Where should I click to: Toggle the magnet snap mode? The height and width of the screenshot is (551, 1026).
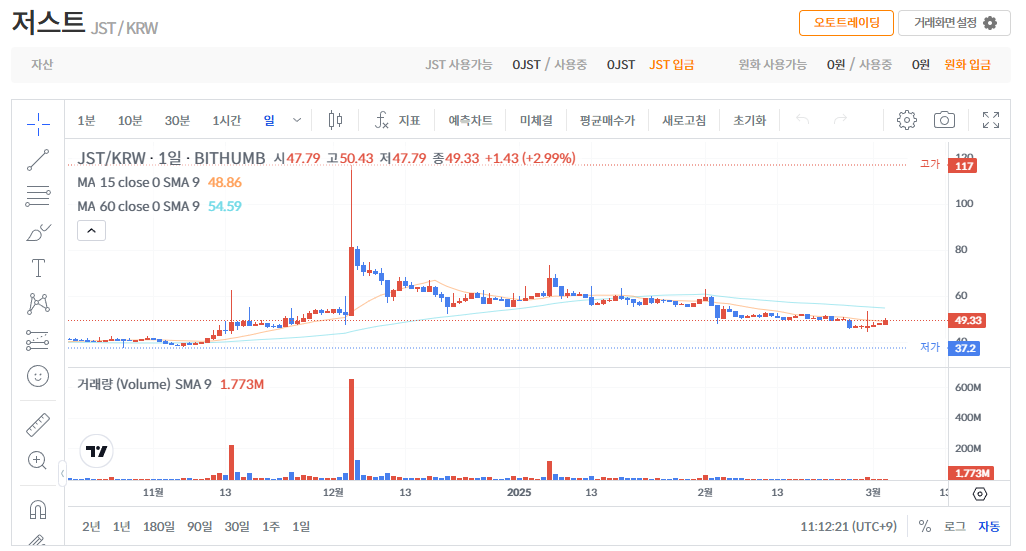click(38, 509)
